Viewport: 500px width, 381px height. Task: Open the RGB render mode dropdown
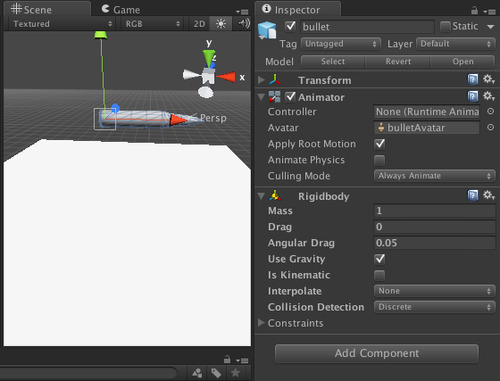click(152, 24)
